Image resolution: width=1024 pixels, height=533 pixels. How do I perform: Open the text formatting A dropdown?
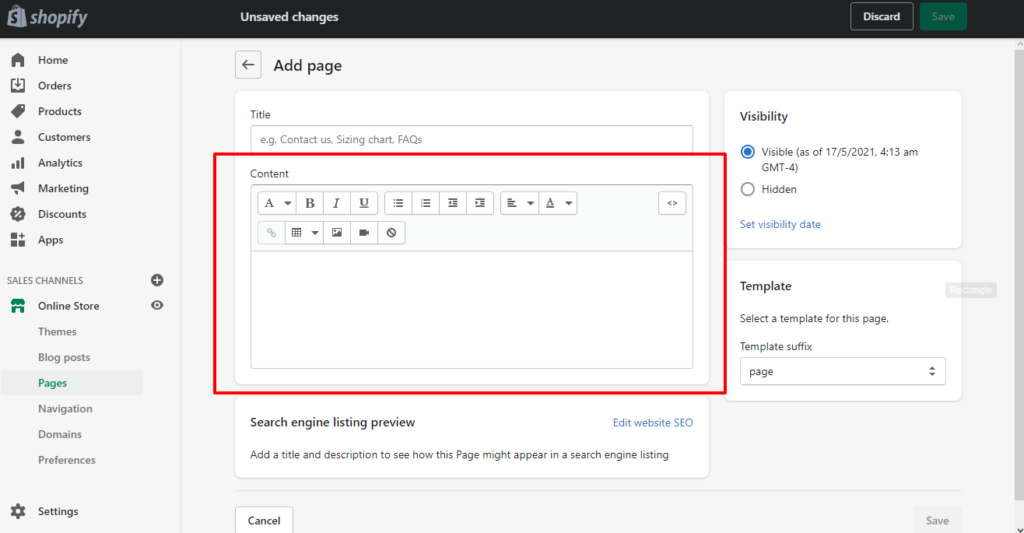point(277,203)
